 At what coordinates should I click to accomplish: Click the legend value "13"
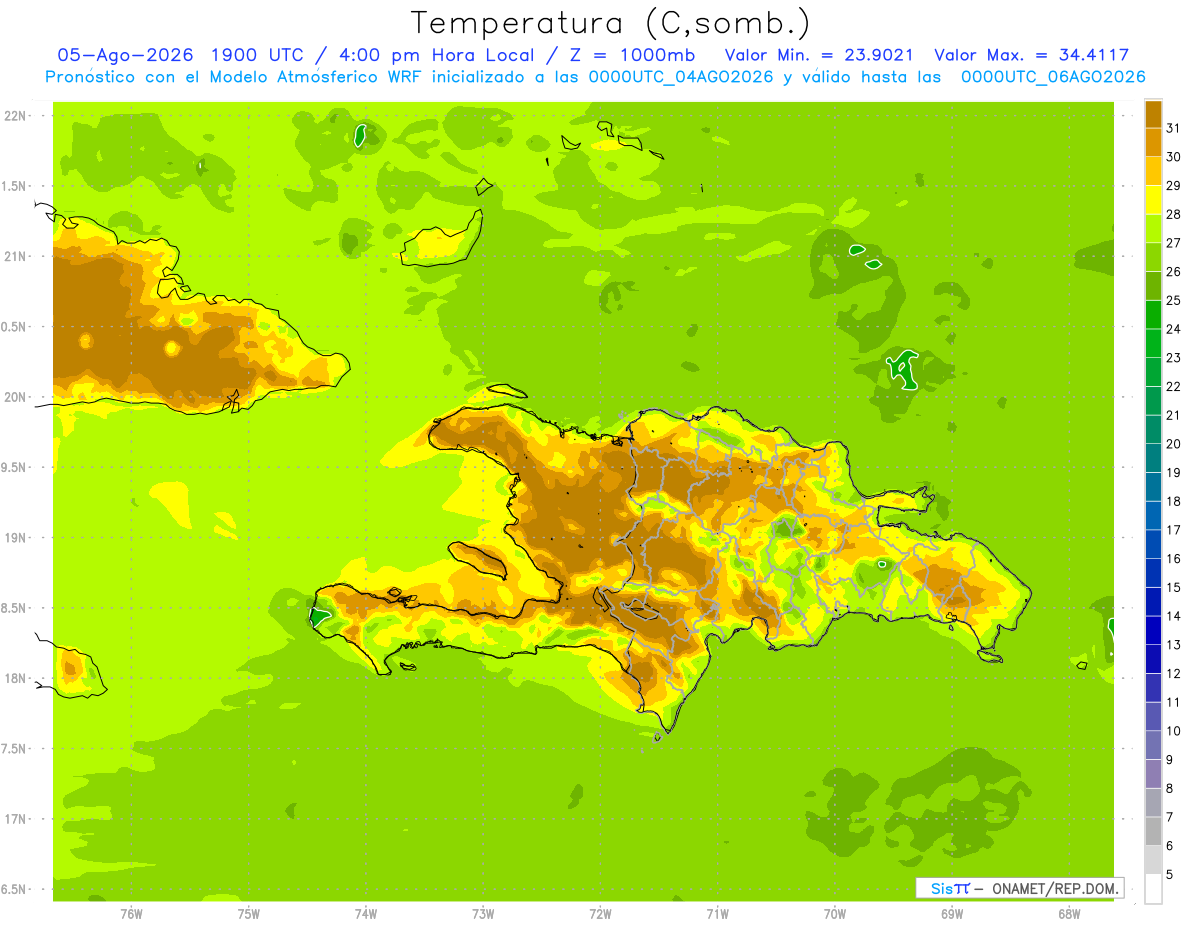coord(1174,645)
